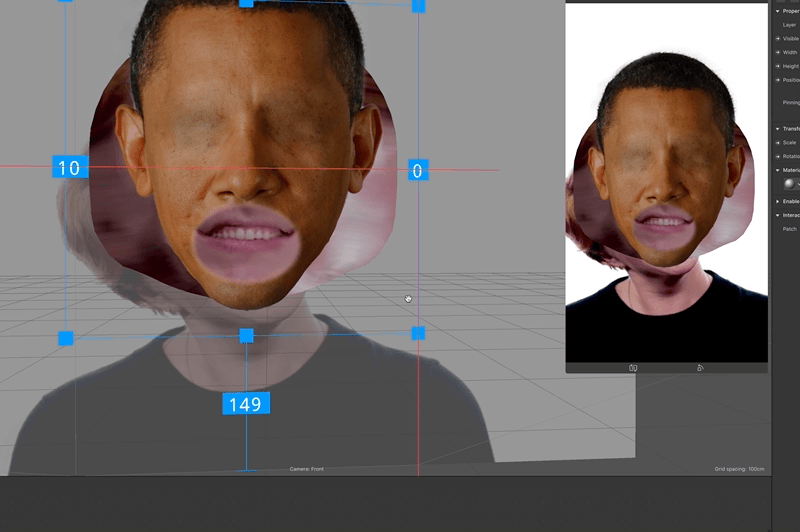The width and height of the screenshot is (800, 532).
Task: Click the Camera: Front viewport label
Action: 307,469
